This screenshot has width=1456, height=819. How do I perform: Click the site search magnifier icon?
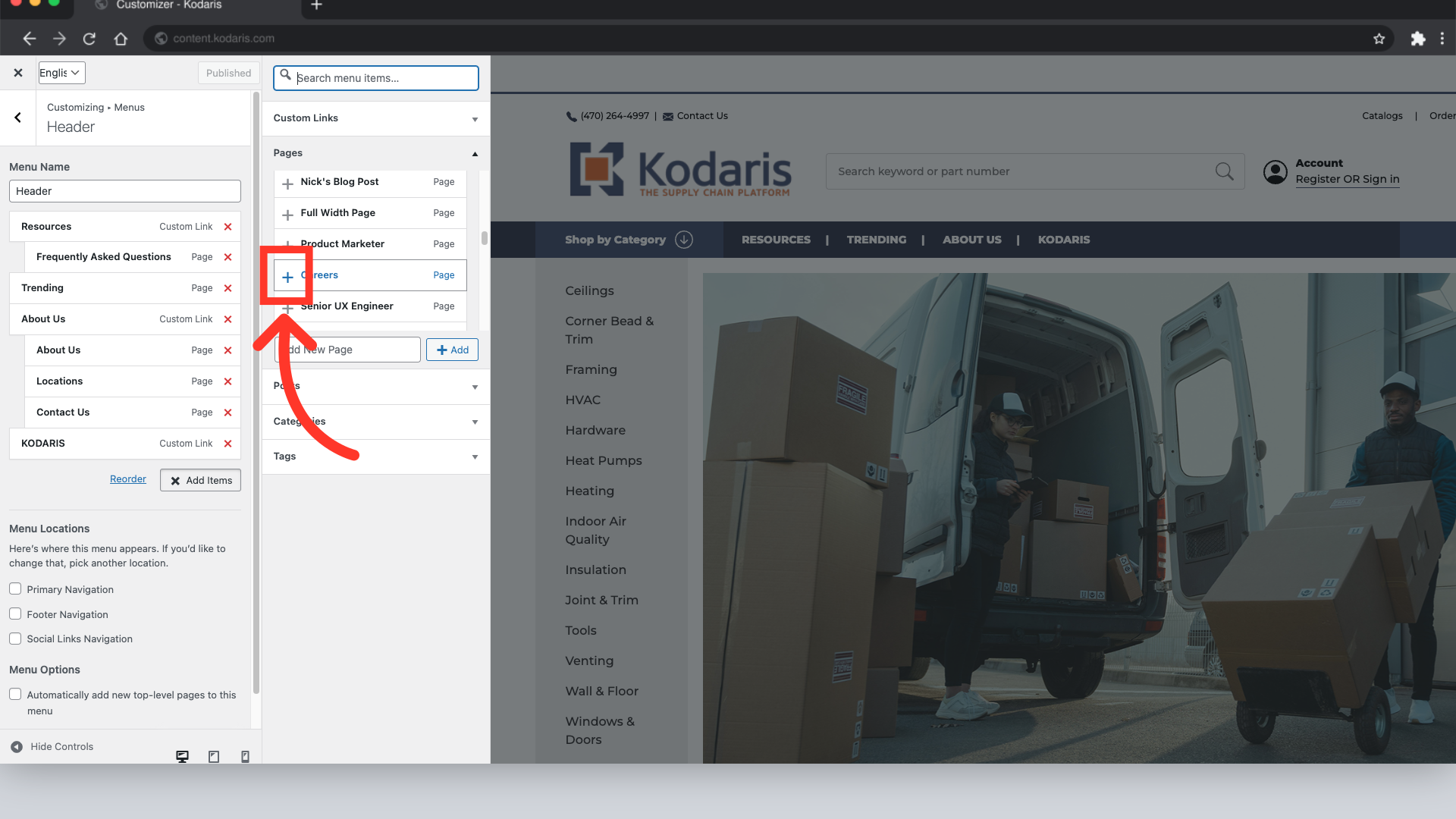click(x=1224, y=171)
